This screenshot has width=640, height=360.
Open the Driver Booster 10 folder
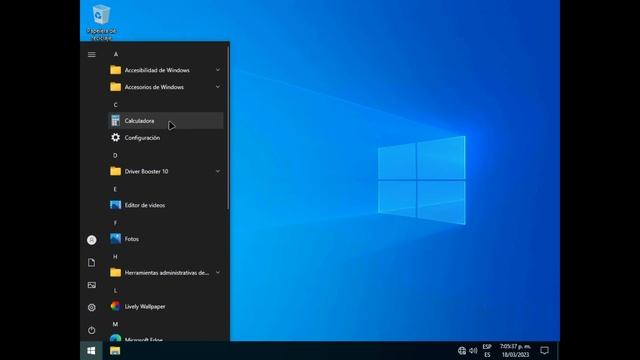(165, 171)
